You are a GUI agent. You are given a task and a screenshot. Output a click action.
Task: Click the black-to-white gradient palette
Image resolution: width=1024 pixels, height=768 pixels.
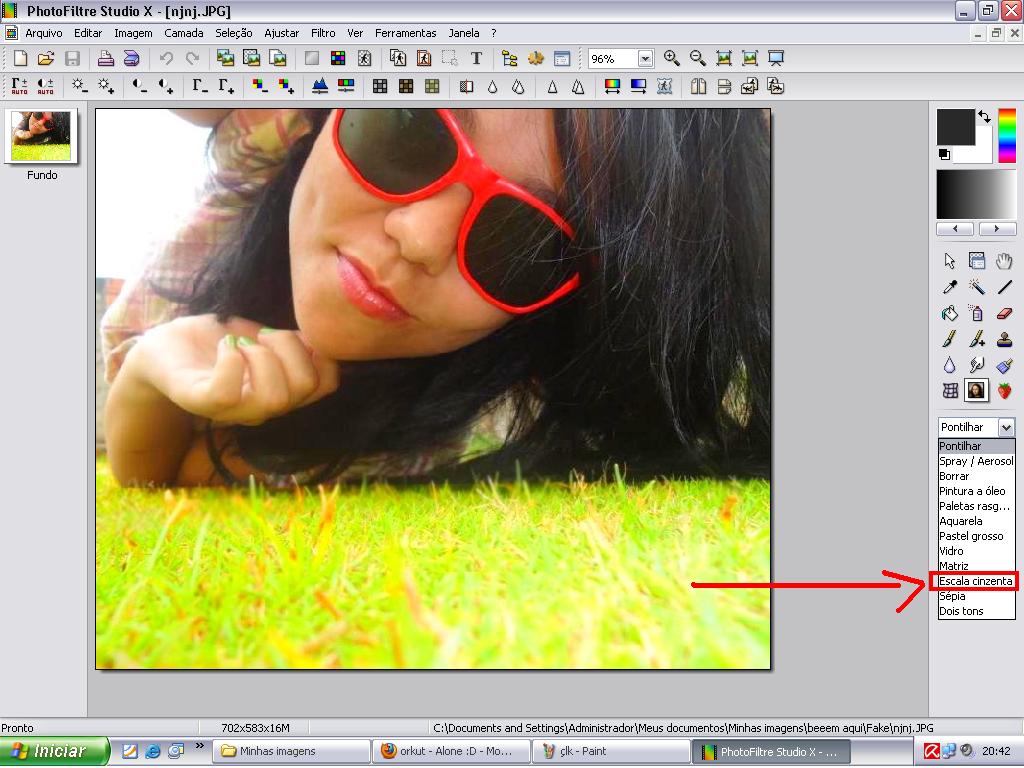point(976,195)
